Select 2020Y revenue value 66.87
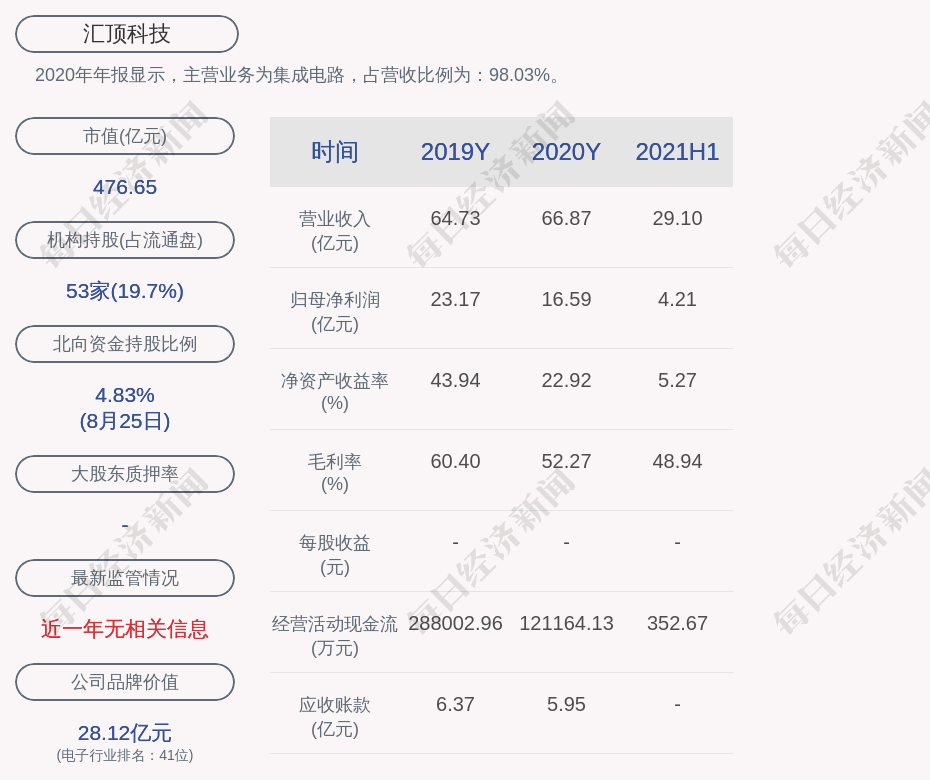Image resolution: width=930 pixels, height=780 pixels. (x=566, y=218)
